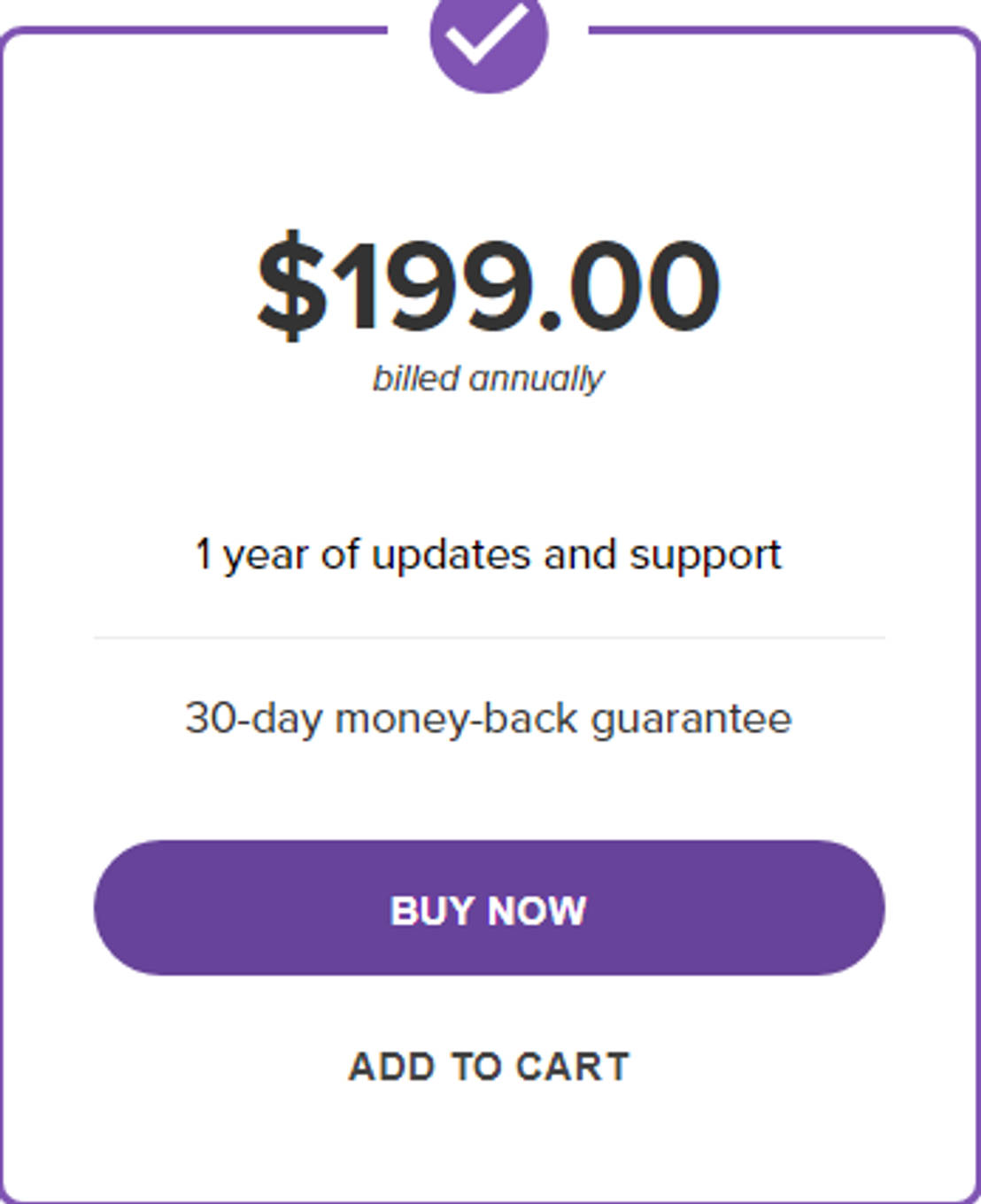
Task: Click the divider line between feature rows
Action: tap(489, 637)
